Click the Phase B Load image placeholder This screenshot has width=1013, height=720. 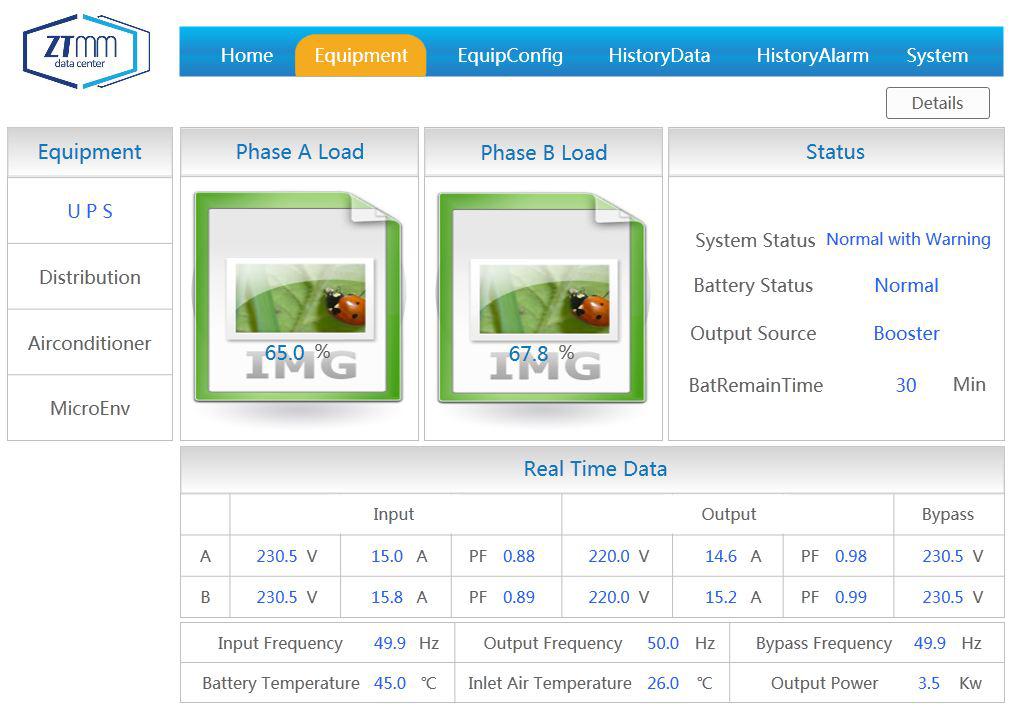(542, 298)
